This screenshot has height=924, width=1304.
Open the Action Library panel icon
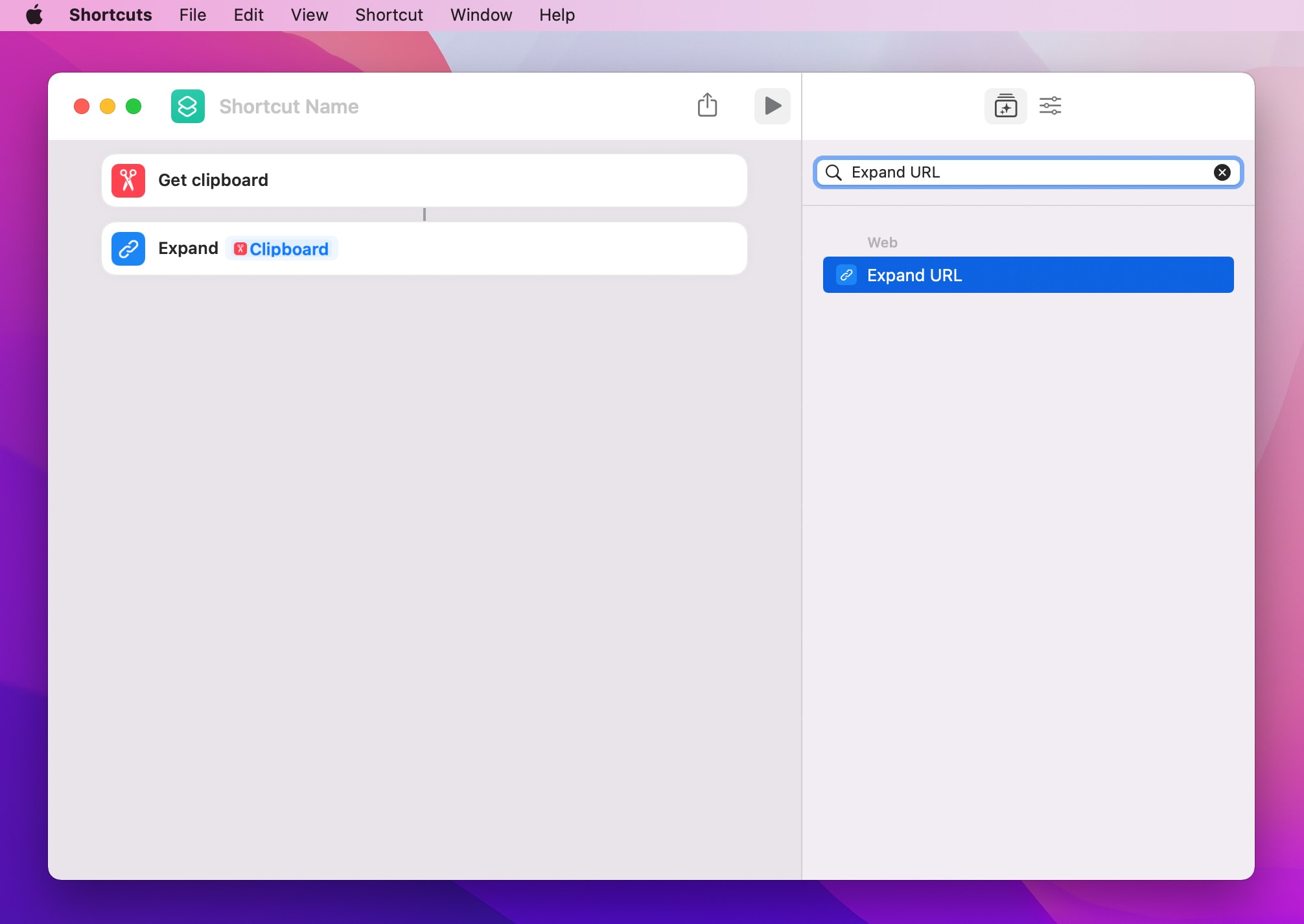(x=1005, y=106)
